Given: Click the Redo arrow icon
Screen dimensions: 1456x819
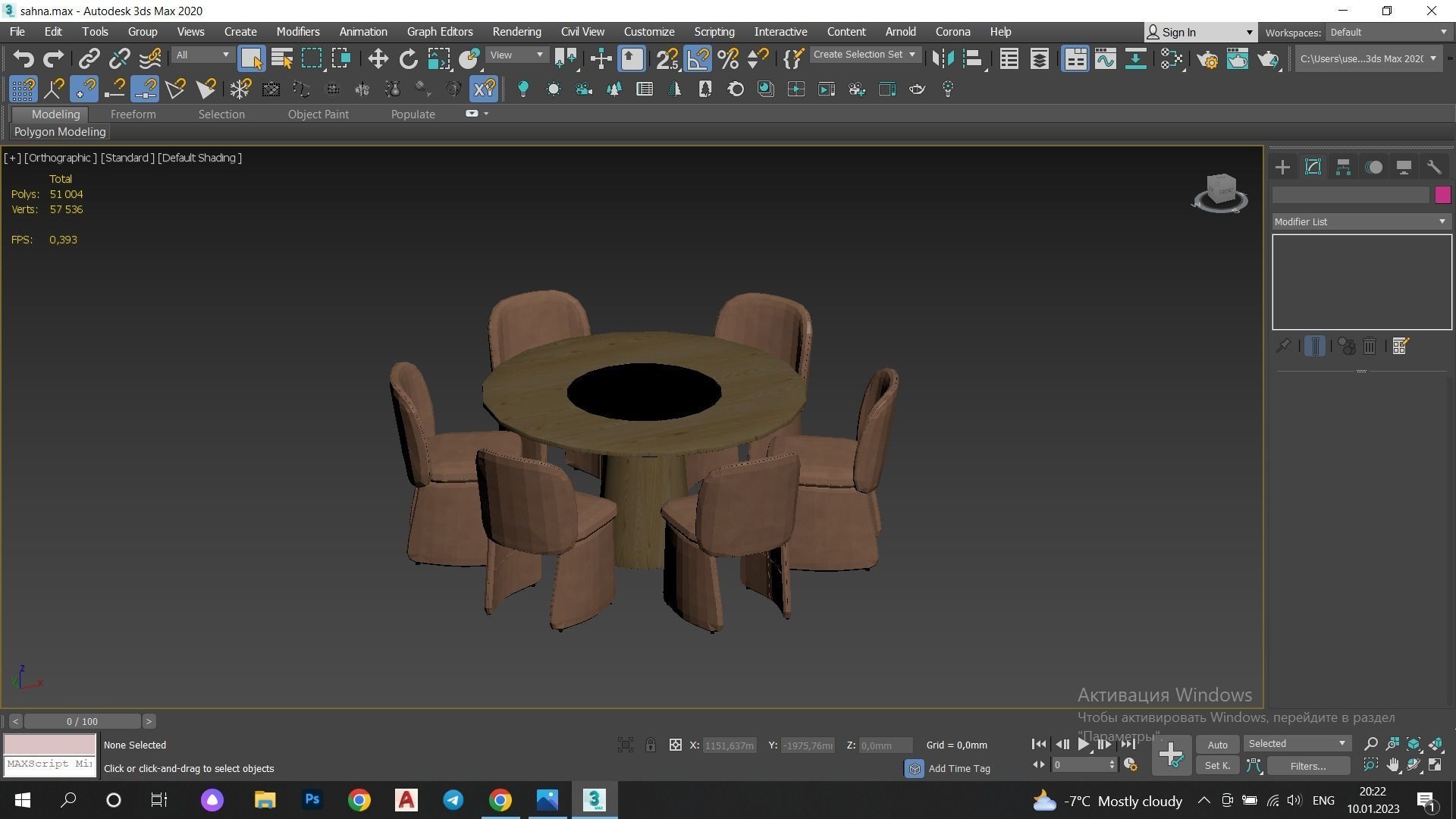Looking at the screenshot, I should point(53,58).
